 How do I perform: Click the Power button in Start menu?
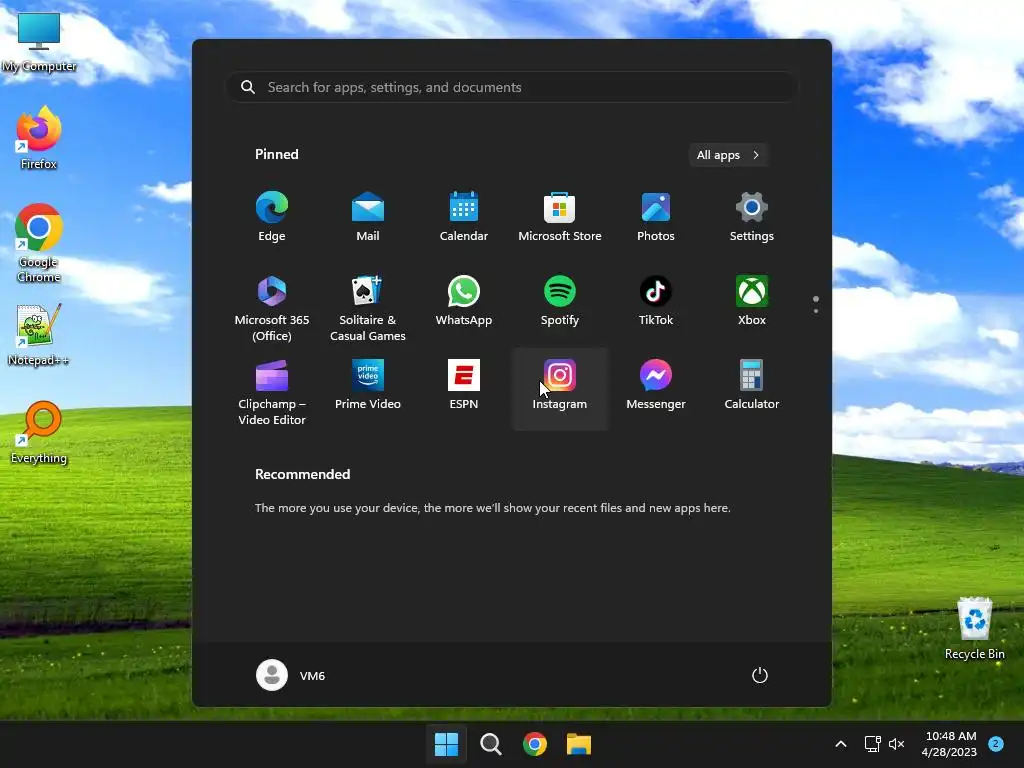(x=760, y=675)
